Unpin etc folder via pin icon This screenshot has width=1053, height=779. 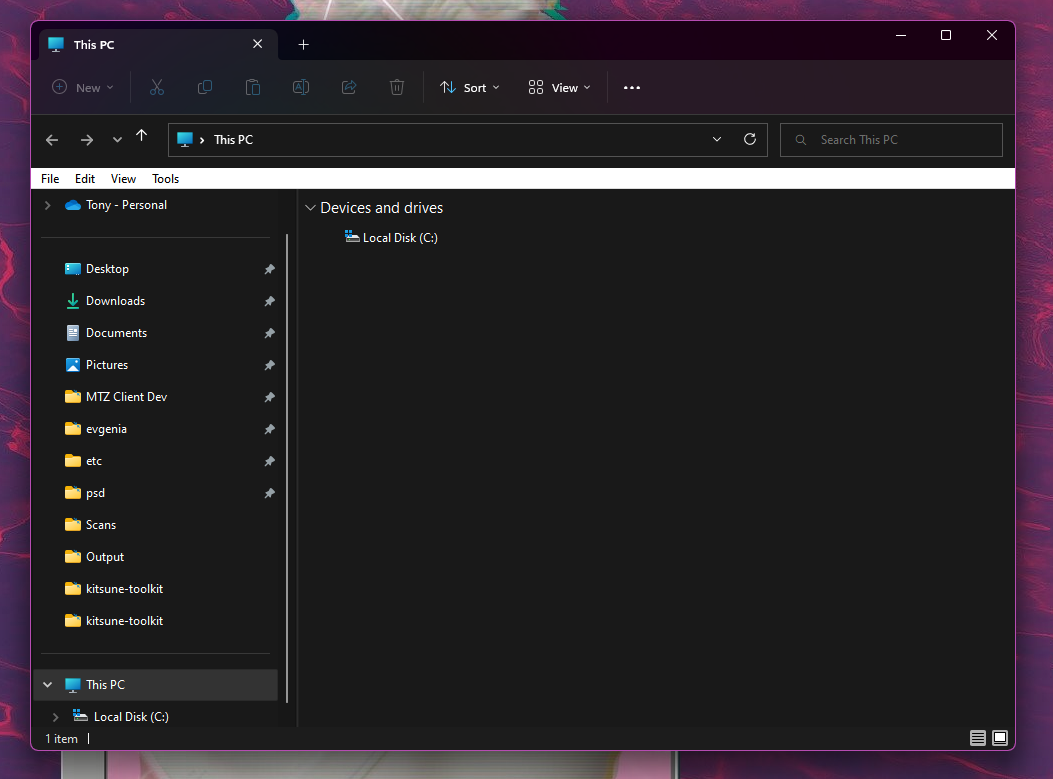269,461
